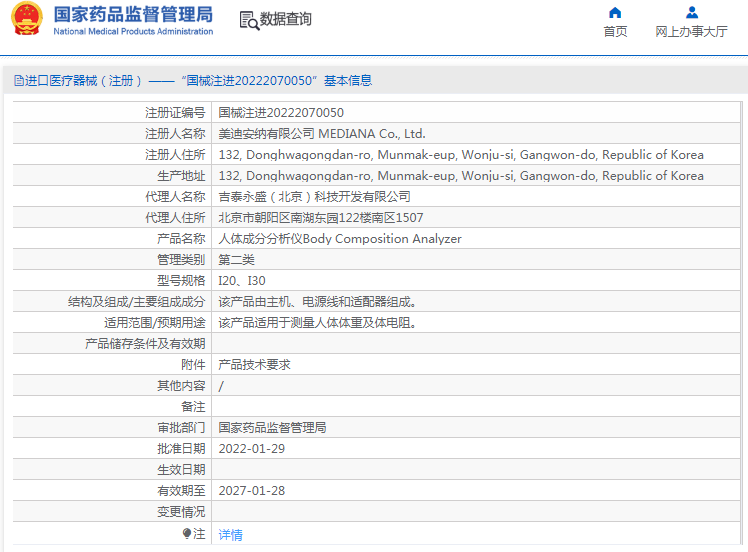Click the 国家药品监督管理局 site title

132,14
